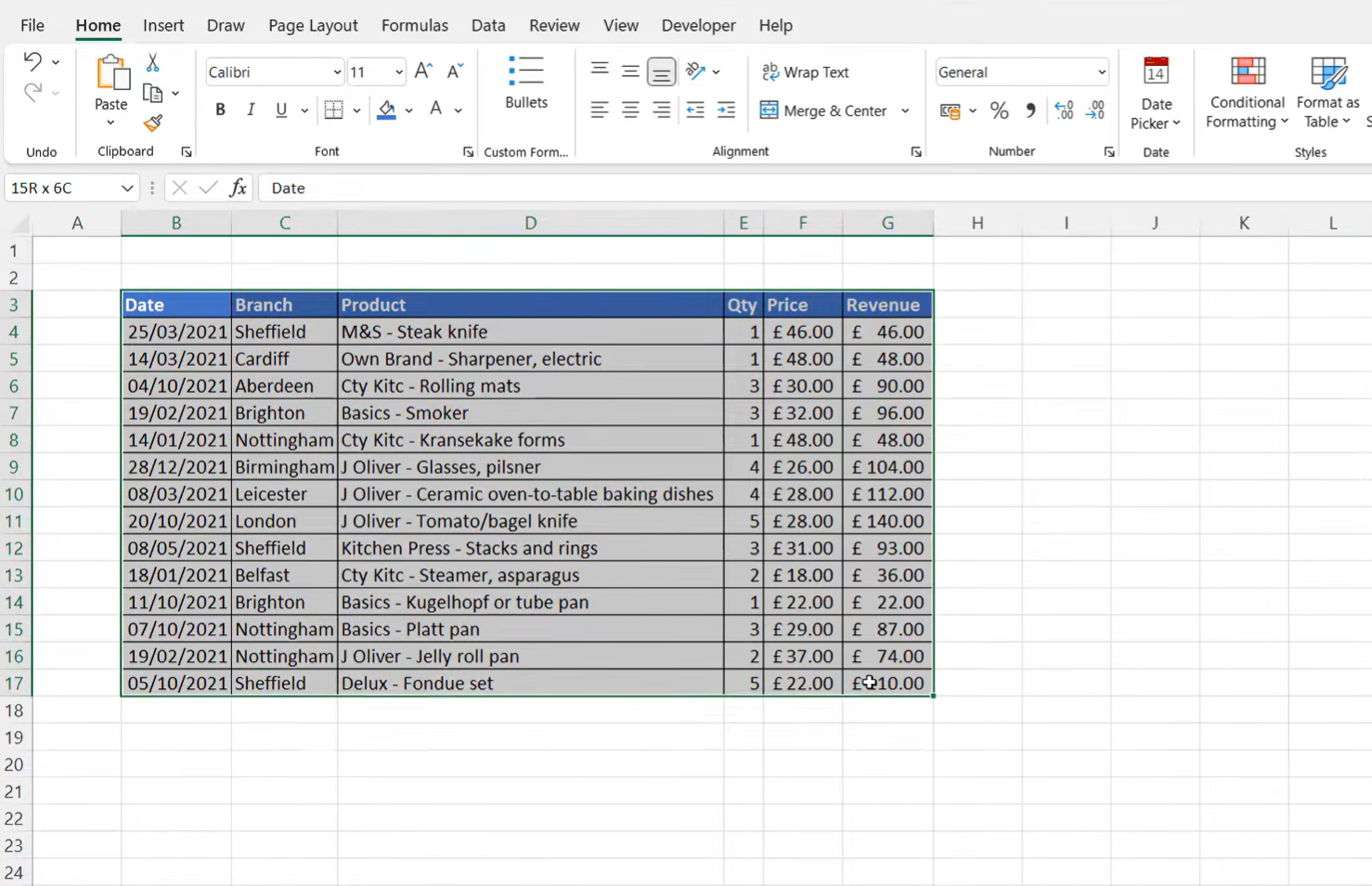The width and height of the screenshot is (1372, 886).
Task: Open the Format as Table dropdown
Action: (x=1328, y=93)
